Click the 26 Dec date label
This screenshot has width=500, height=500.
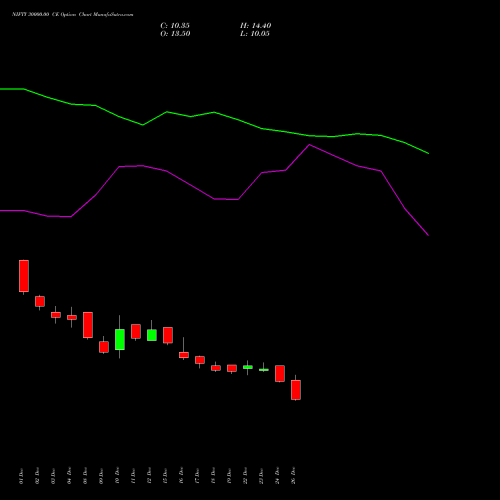293,476
